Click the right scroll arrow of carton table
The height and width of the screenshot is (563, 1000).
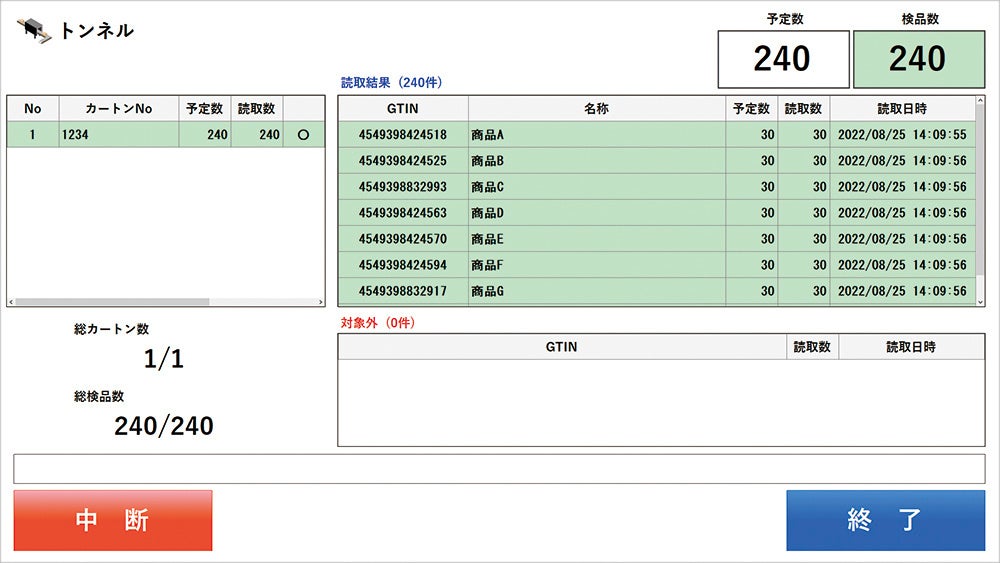321,302
